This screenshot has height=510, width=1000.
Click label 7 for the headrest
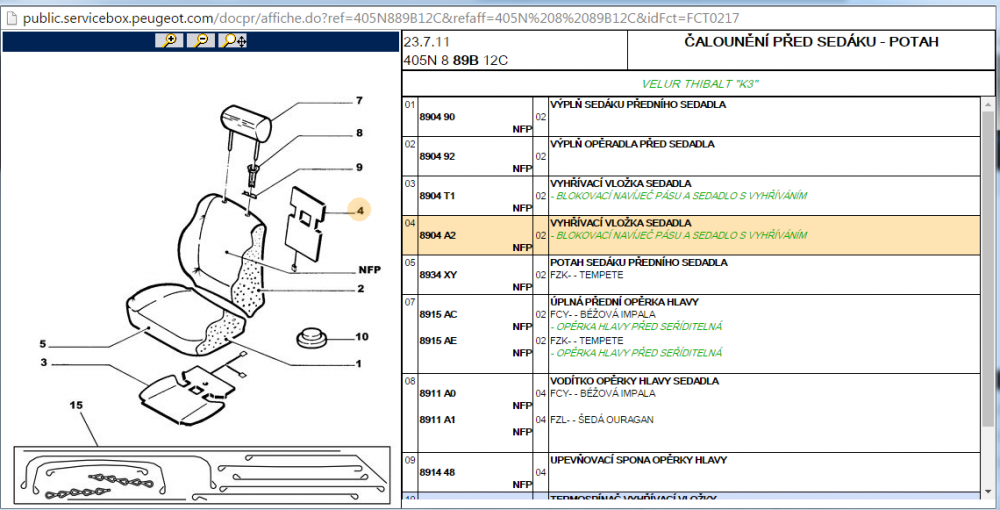tap(359, 100)
